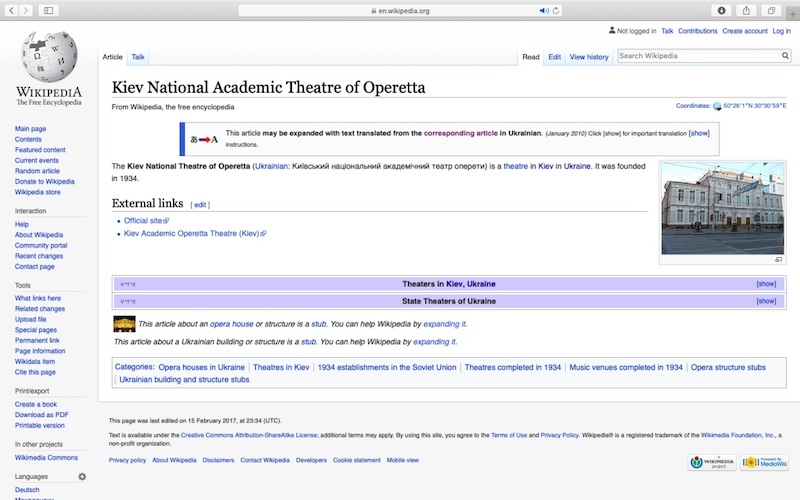Click the coordinates globe map icon

[x=717, y=106]
